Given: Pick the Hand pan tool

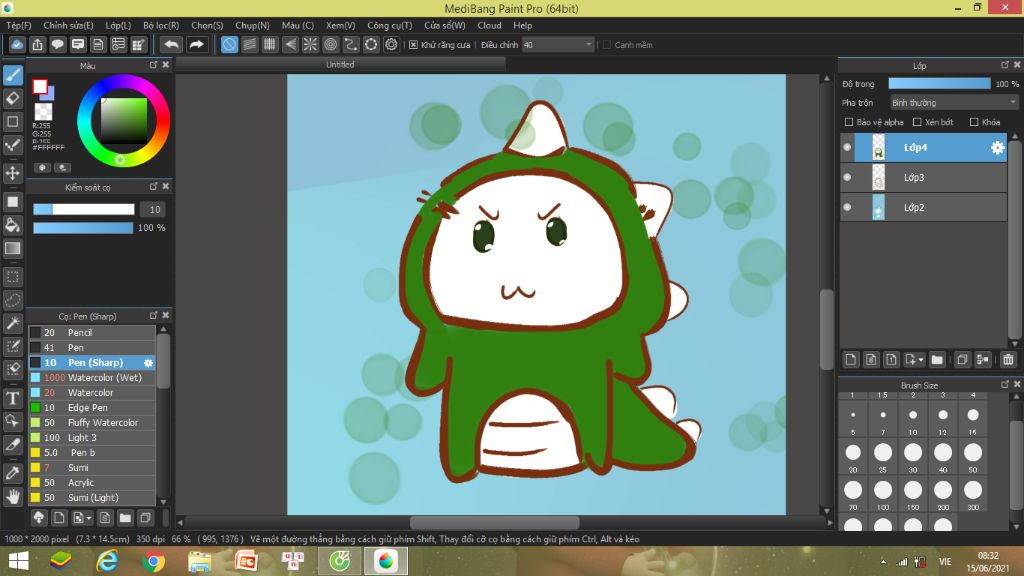Looking at the screenshot, I should tap(13, 496).
